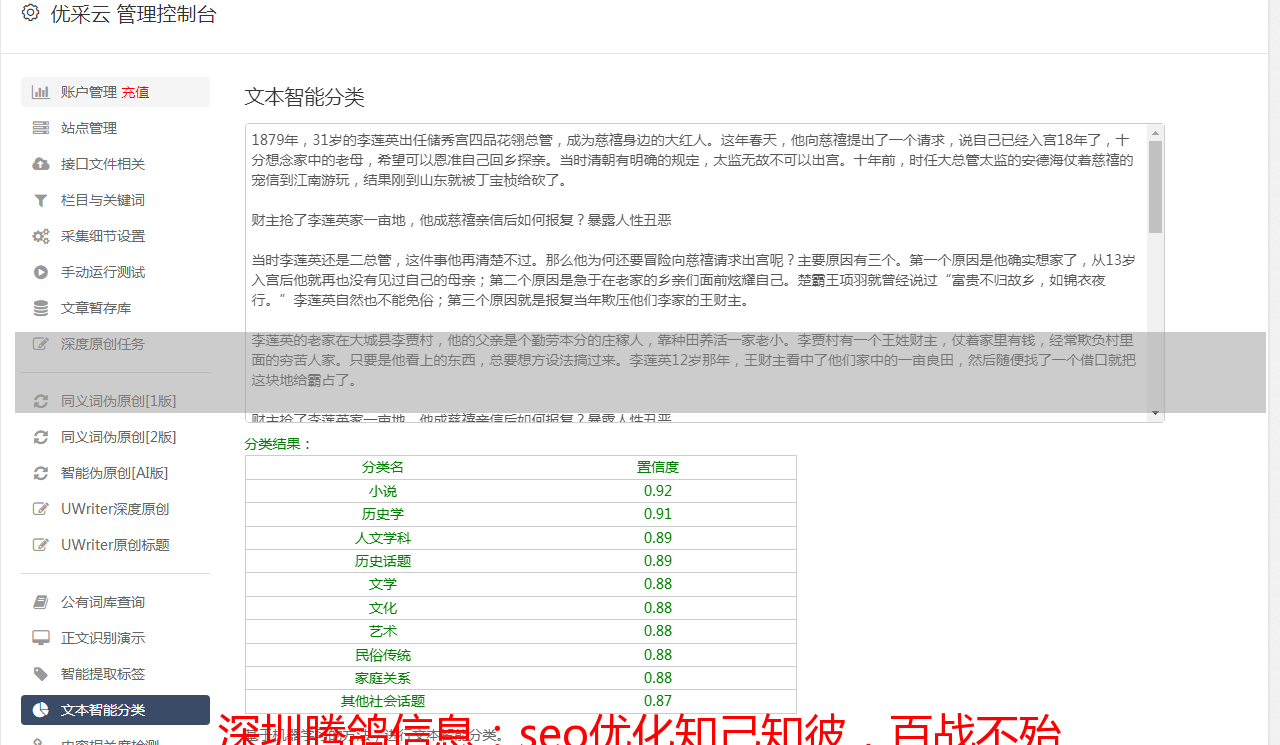Open 文章暂存库 from sidebar
This screenshot has height=745, width=1280.
tap(115, 308)
